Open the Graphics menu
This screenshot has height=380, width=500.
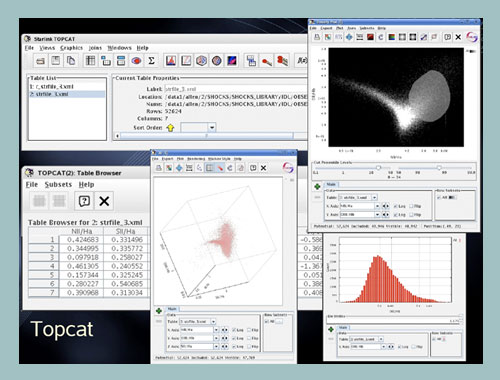point(71,48)
